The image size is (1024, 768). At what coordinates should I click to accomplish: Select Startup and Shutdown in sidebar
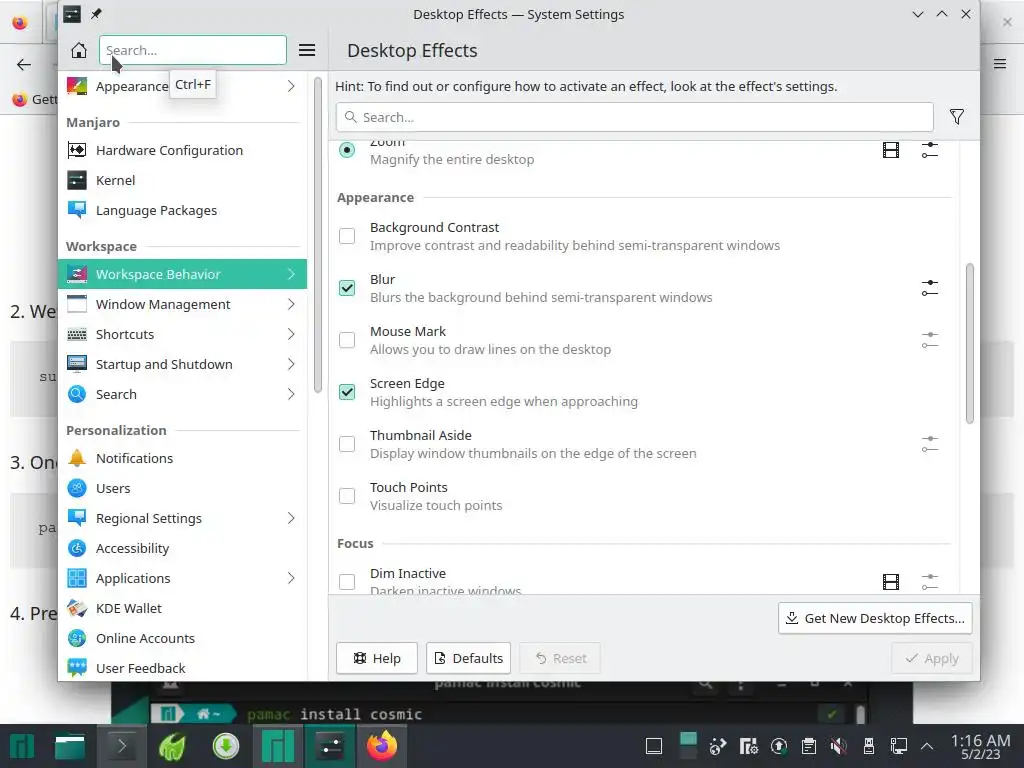182,364
